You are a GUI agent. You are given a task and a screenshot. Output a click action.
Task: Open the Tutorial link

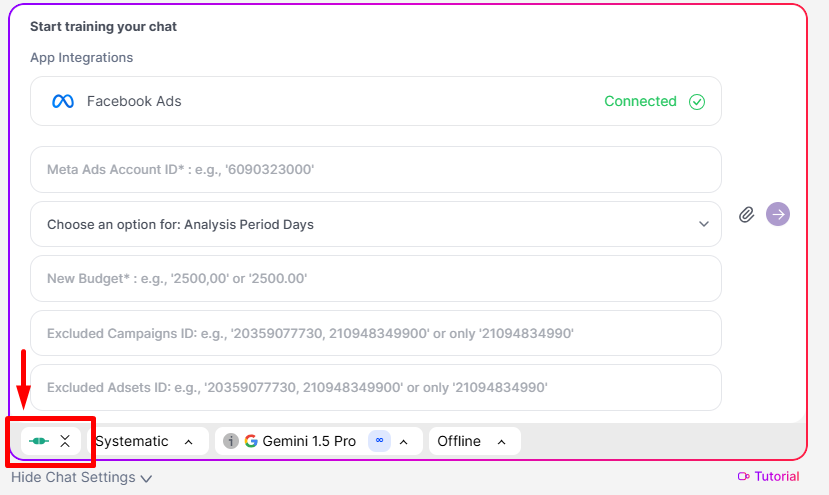pyautogui.click(x=769, y=476)
